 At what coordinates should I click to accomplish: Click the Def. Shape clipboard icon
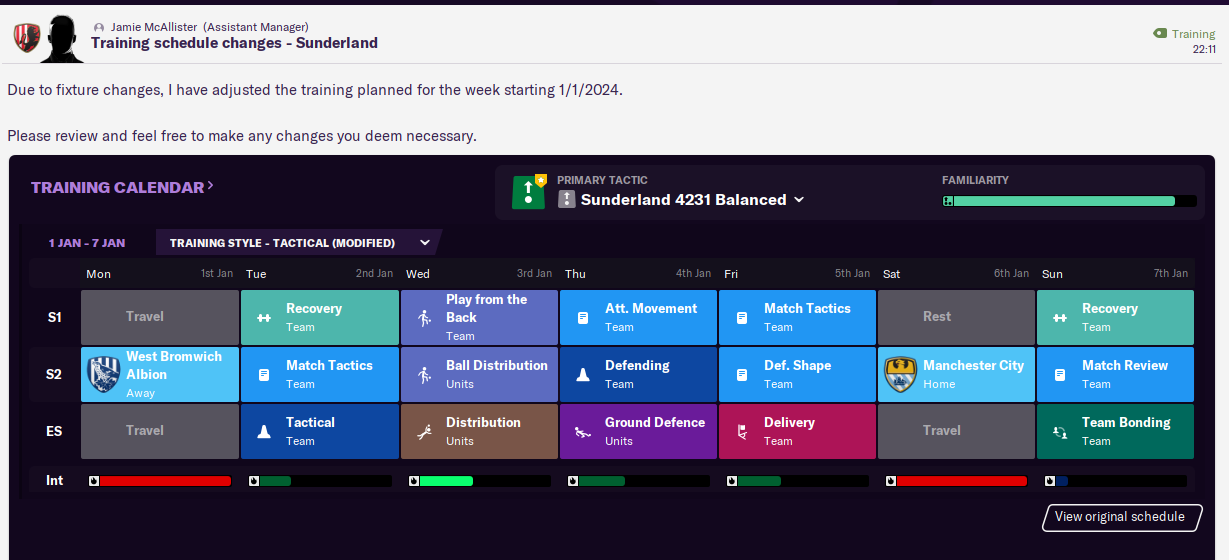(742, 374)
